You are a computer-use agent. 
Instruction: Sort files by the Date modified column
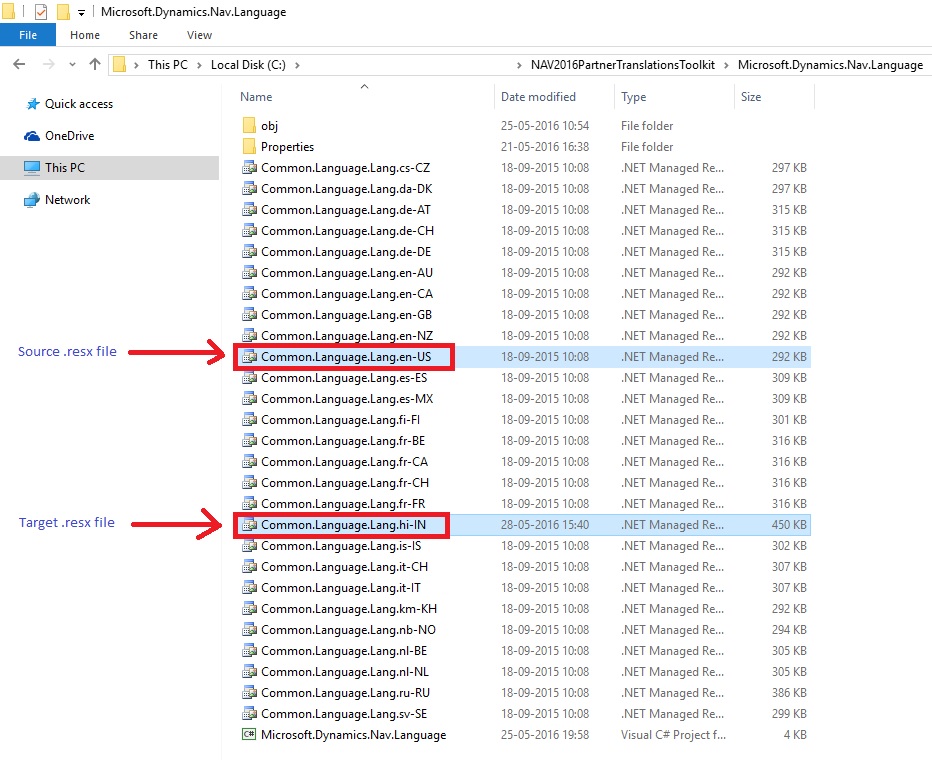click(538, 97)
